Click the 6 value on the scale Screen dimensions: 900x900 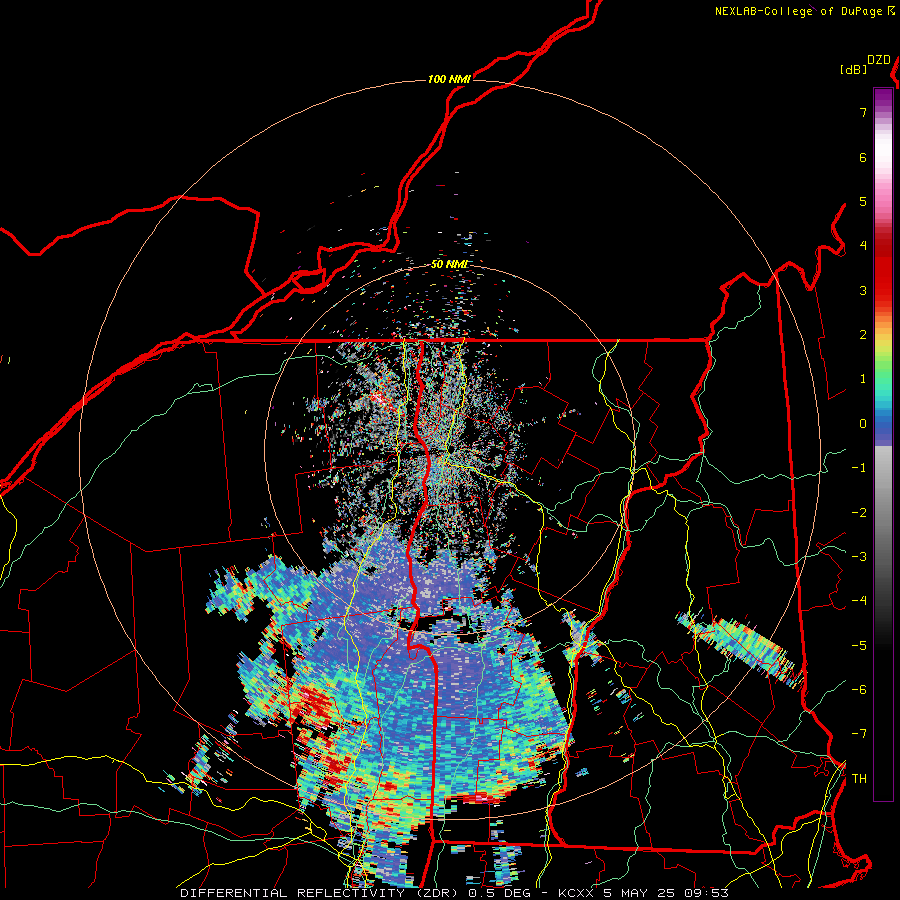863,157
